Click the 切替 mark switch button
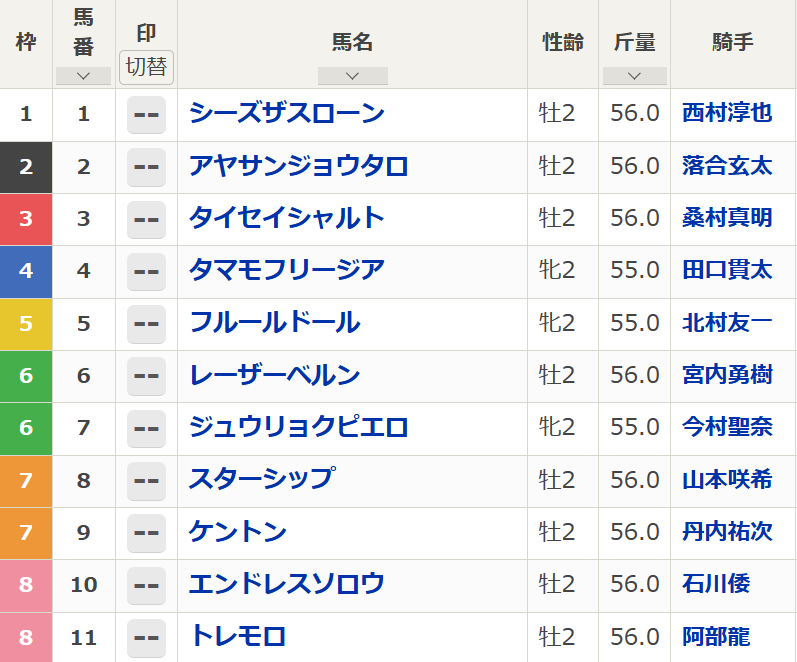 (146, 68)
